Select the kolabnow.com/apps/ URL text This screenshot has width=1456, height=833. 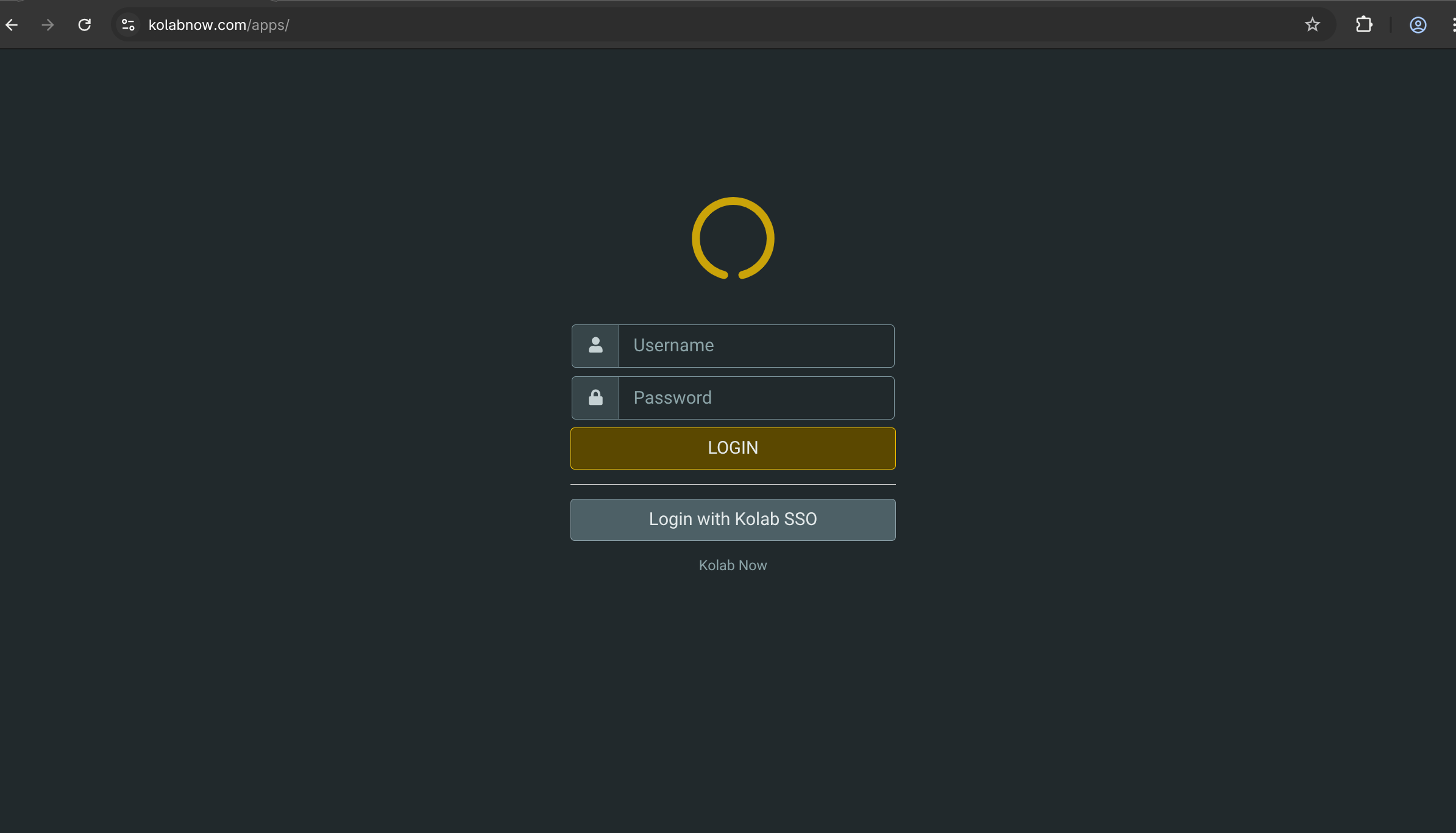click(219, 25)
